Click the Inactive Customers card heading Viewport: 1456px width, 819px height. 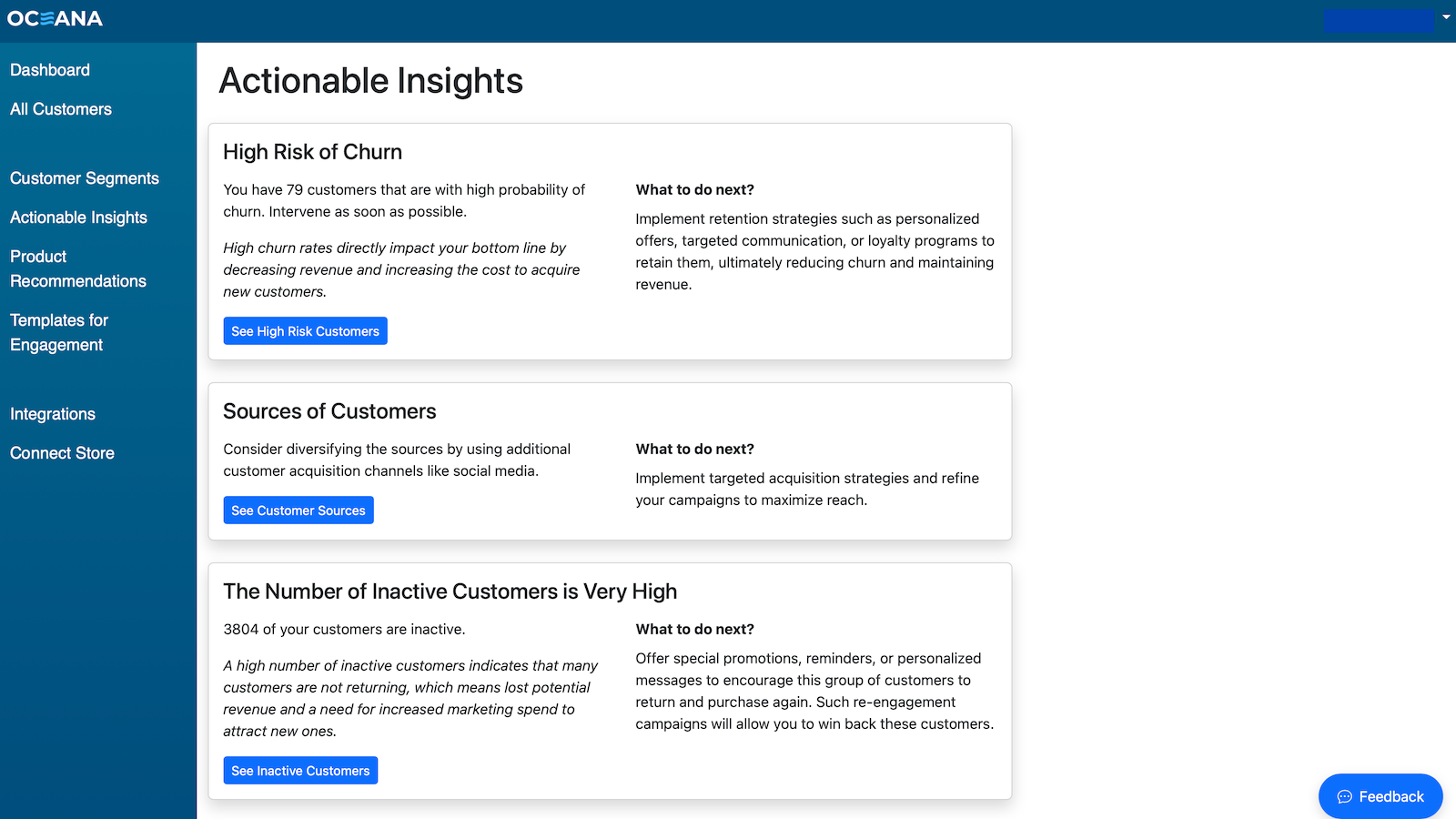[x=450, y=591]
